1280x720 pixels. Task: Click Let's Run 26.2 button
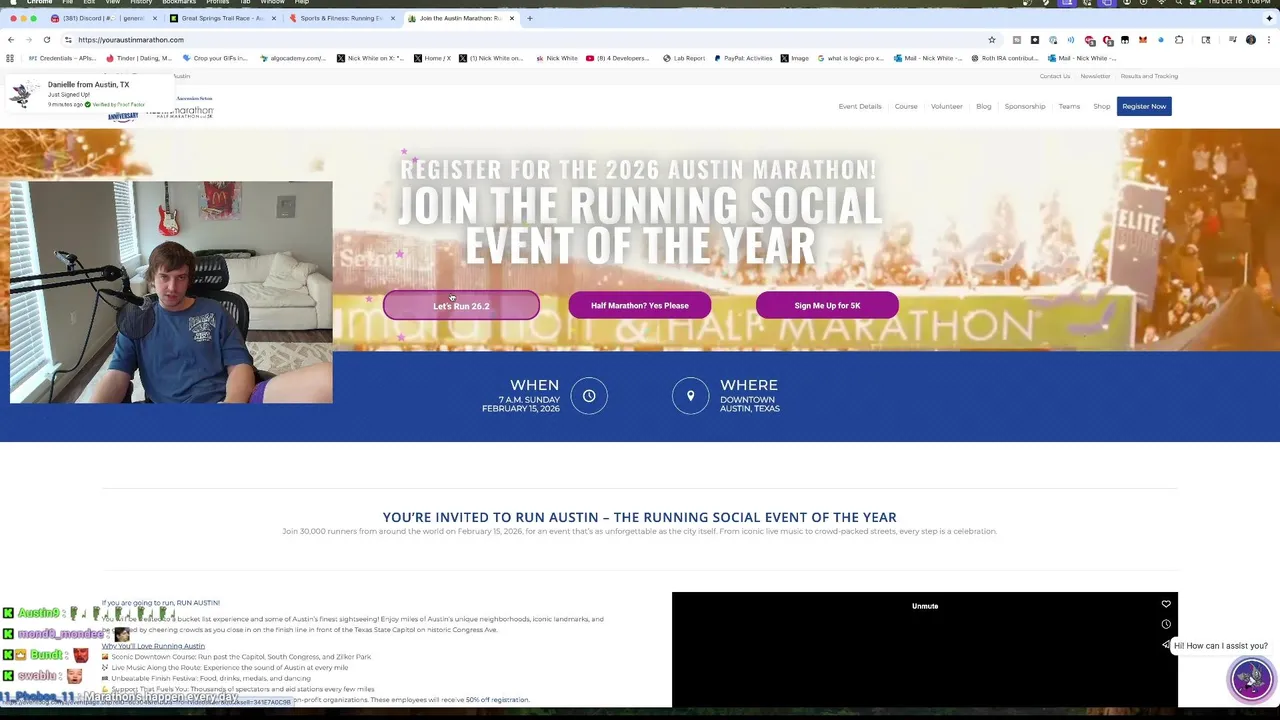click(461, 305)
